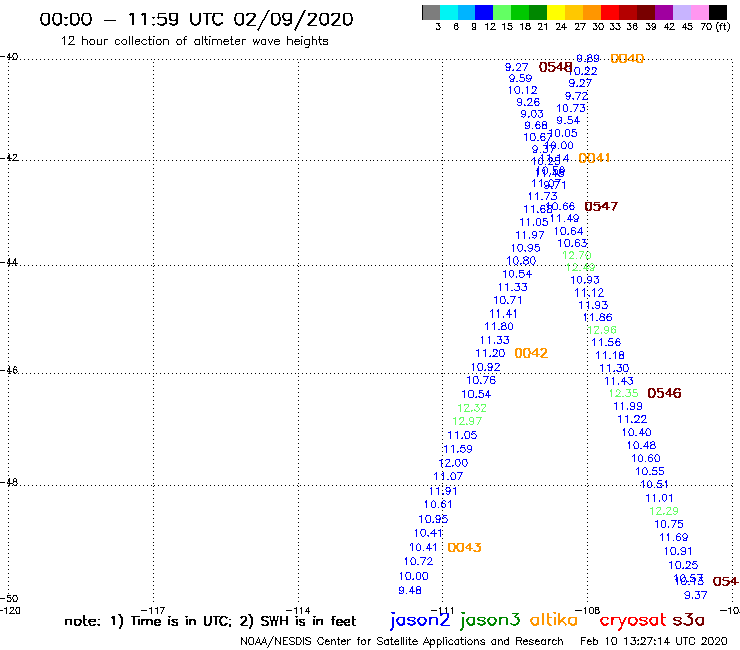Click the longitude axis label '-117'
This screenshot has height=650, width=740.
click(x=153, y=611)
